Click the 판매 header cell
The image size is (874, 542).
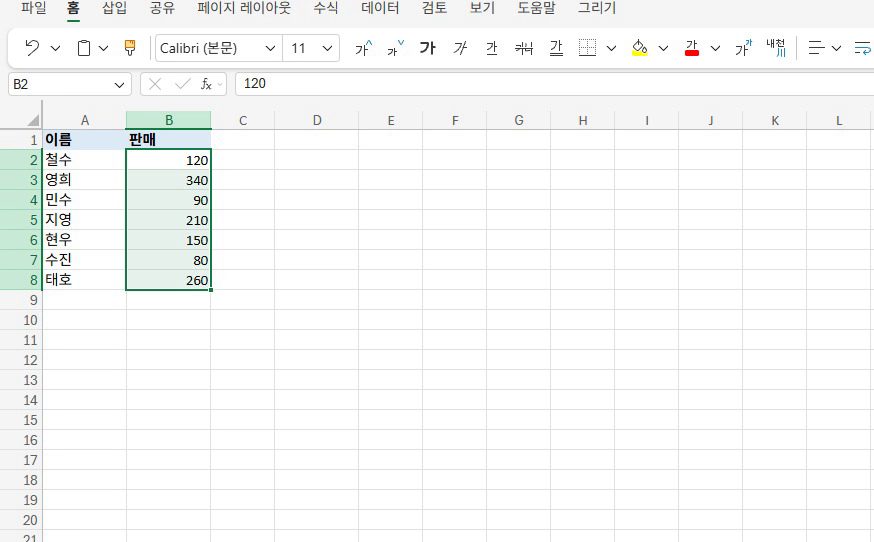pos(169,139)
